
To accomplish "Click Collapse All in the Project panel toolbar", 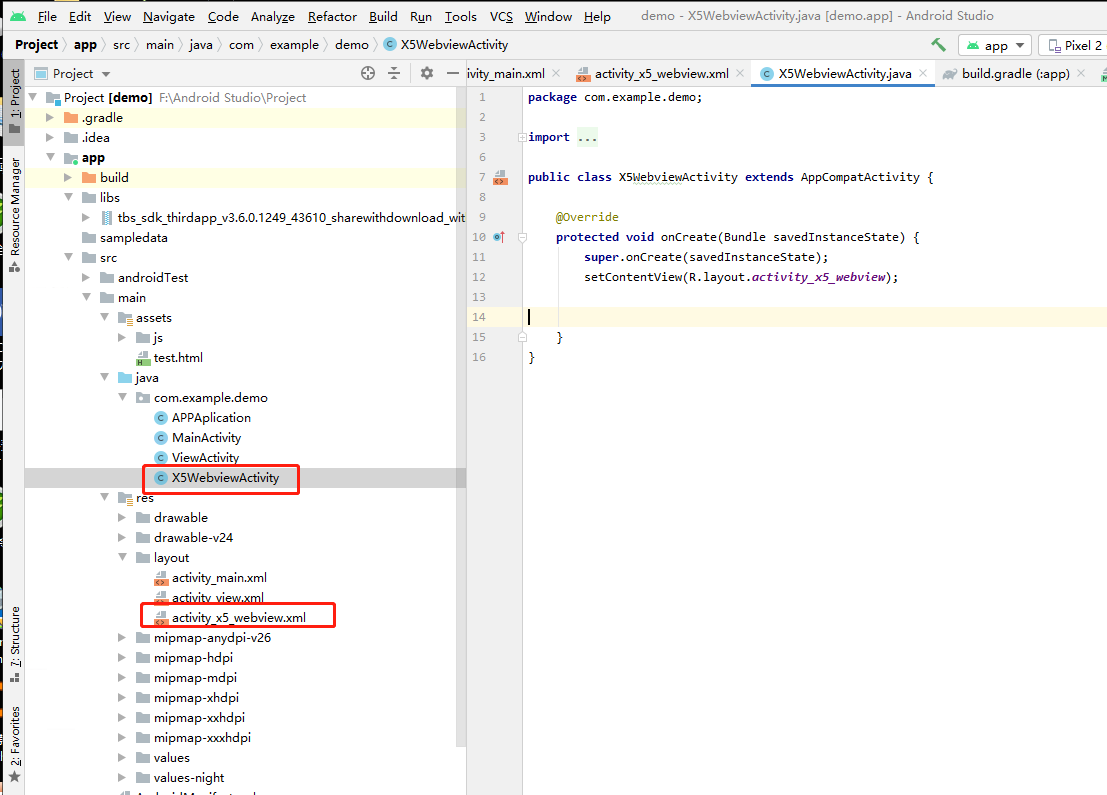I will [x=395, y=73].
